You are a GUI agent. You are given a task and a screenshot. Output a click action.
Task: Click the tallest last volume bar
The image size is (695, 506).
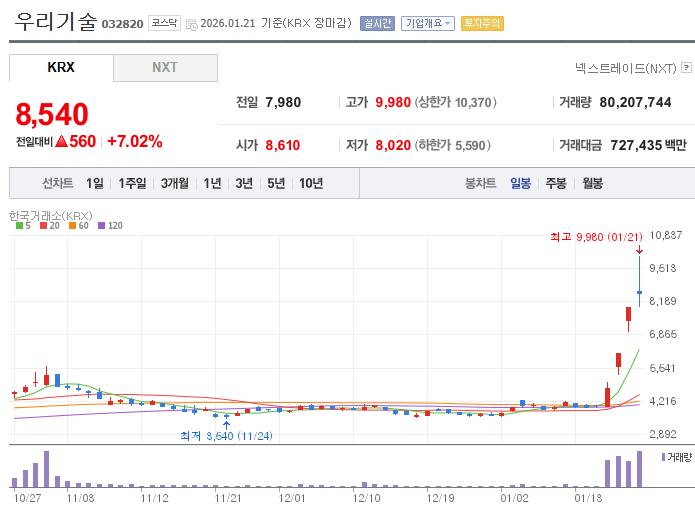pos(639,469)
